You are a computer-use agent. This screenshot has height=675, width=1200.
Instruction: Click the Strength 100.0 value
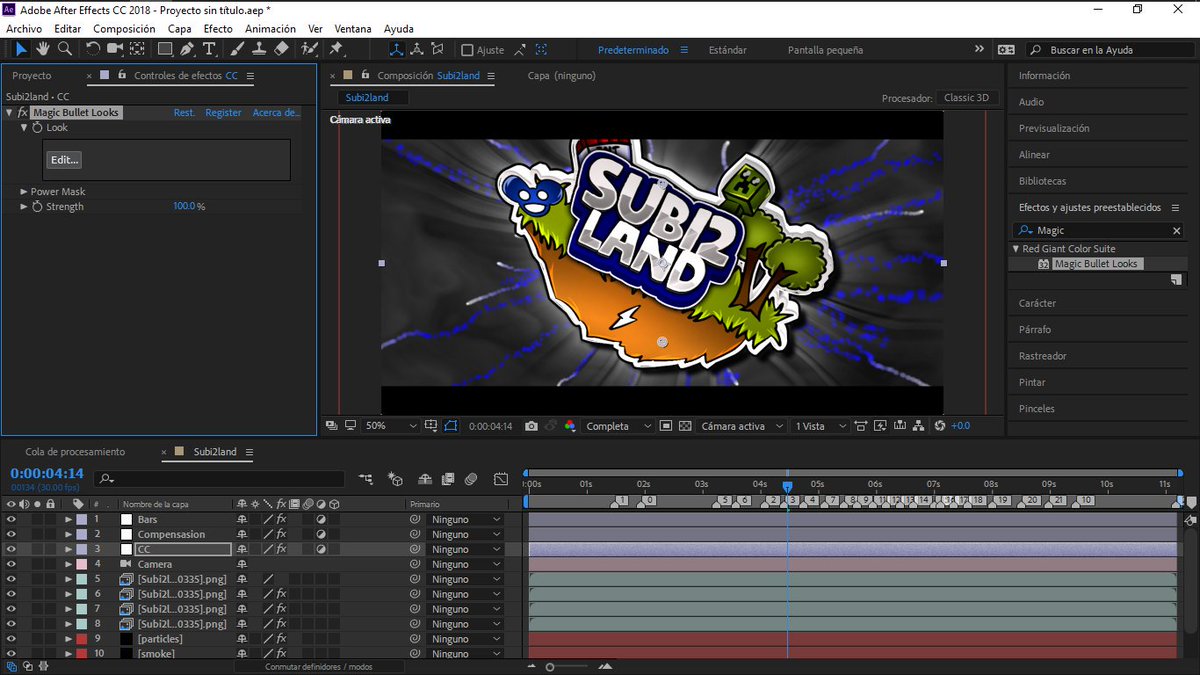point(184,207)
